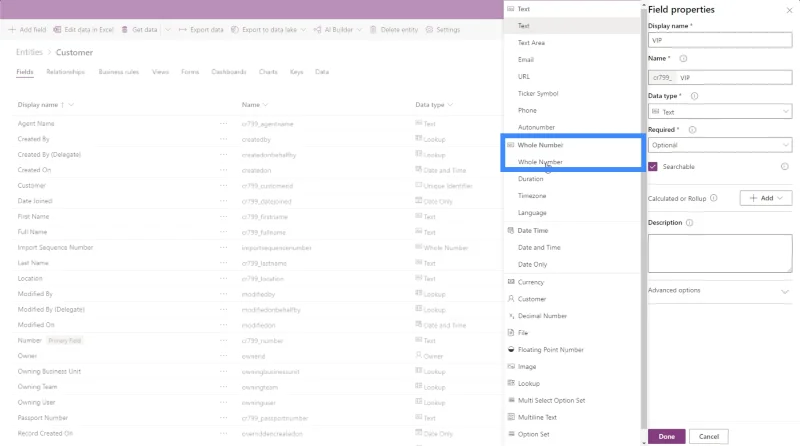The image size is (800, 446).
Task: Open the Data type dropdown
Action: coord(720,112)
